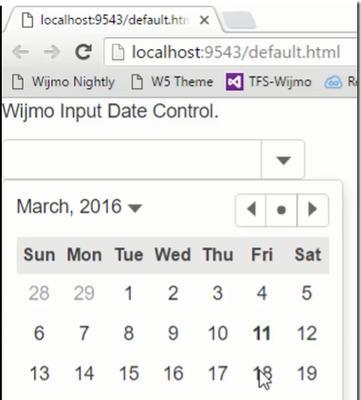
Task: Select the localhost:9543 tab
Action: [x=113, y=20]
